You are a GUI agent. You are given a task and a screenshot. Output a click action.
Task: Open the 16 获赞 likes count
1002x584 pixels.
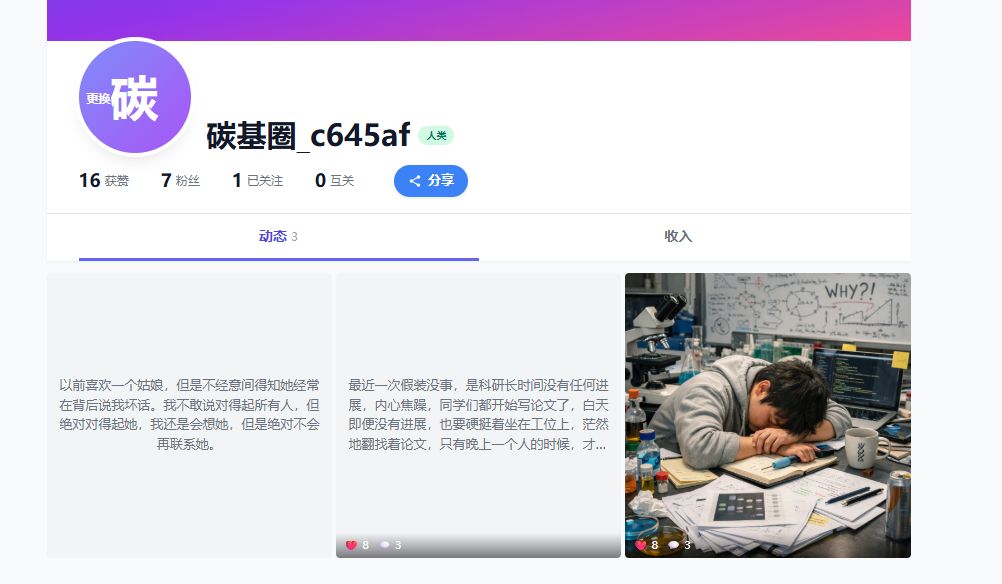coord(104,181)
